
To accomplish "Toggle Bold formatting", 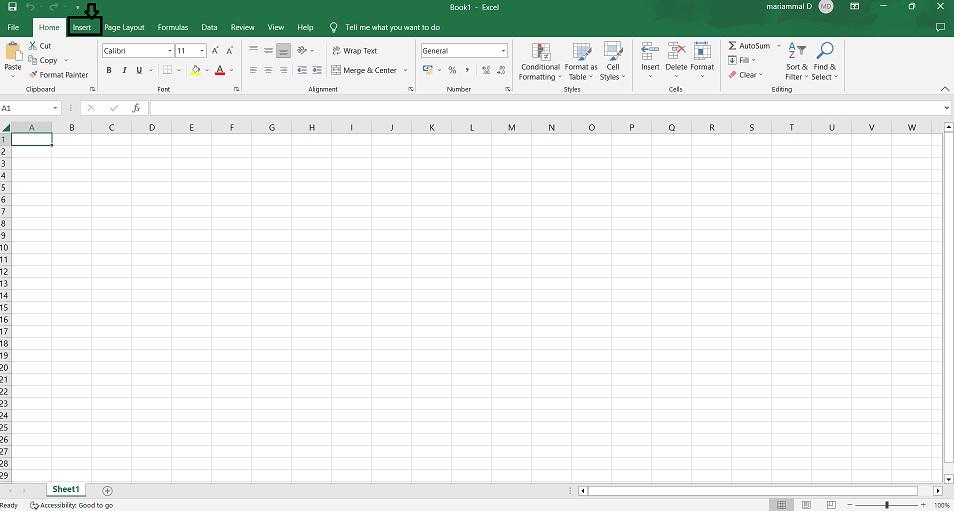I will pyautogui.click(x=109, y=71).
